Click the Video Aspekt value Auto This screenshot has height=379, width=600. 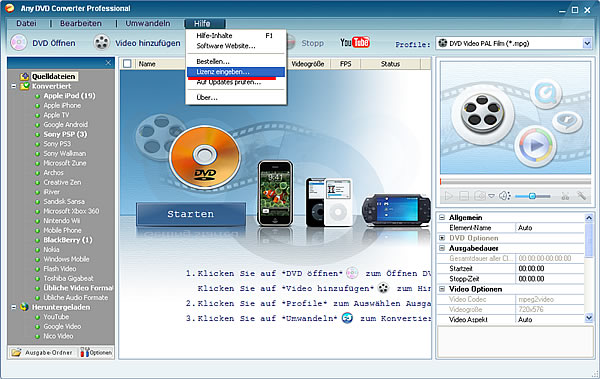click(x=550, y=319)
